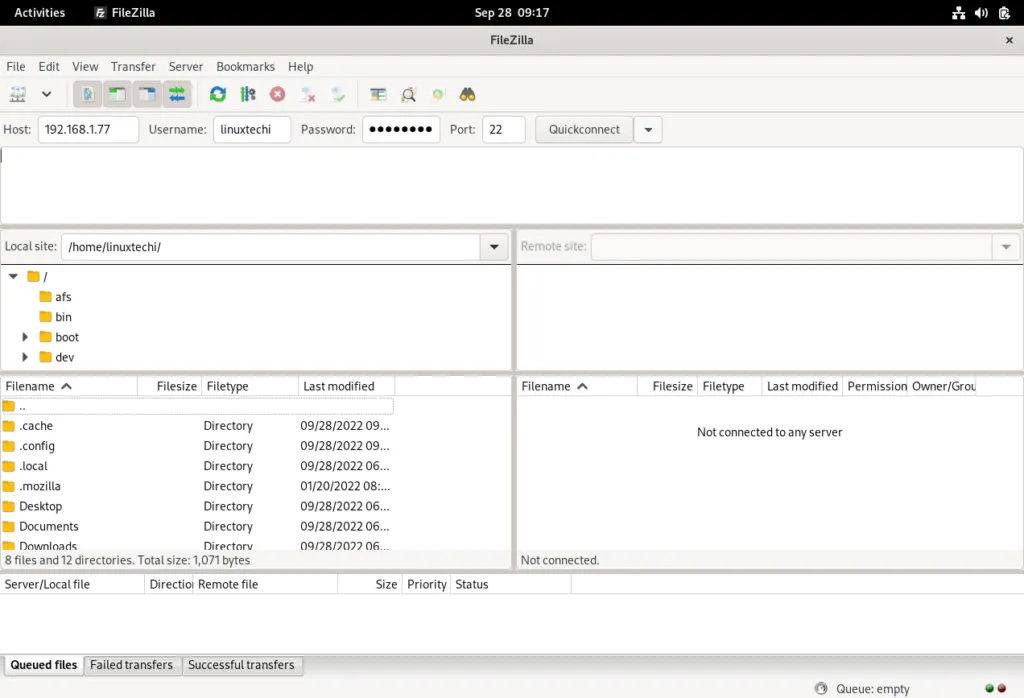Select parent directory '..' entry
This screenshot has width=1024, height=698.
tap(197, 406)
